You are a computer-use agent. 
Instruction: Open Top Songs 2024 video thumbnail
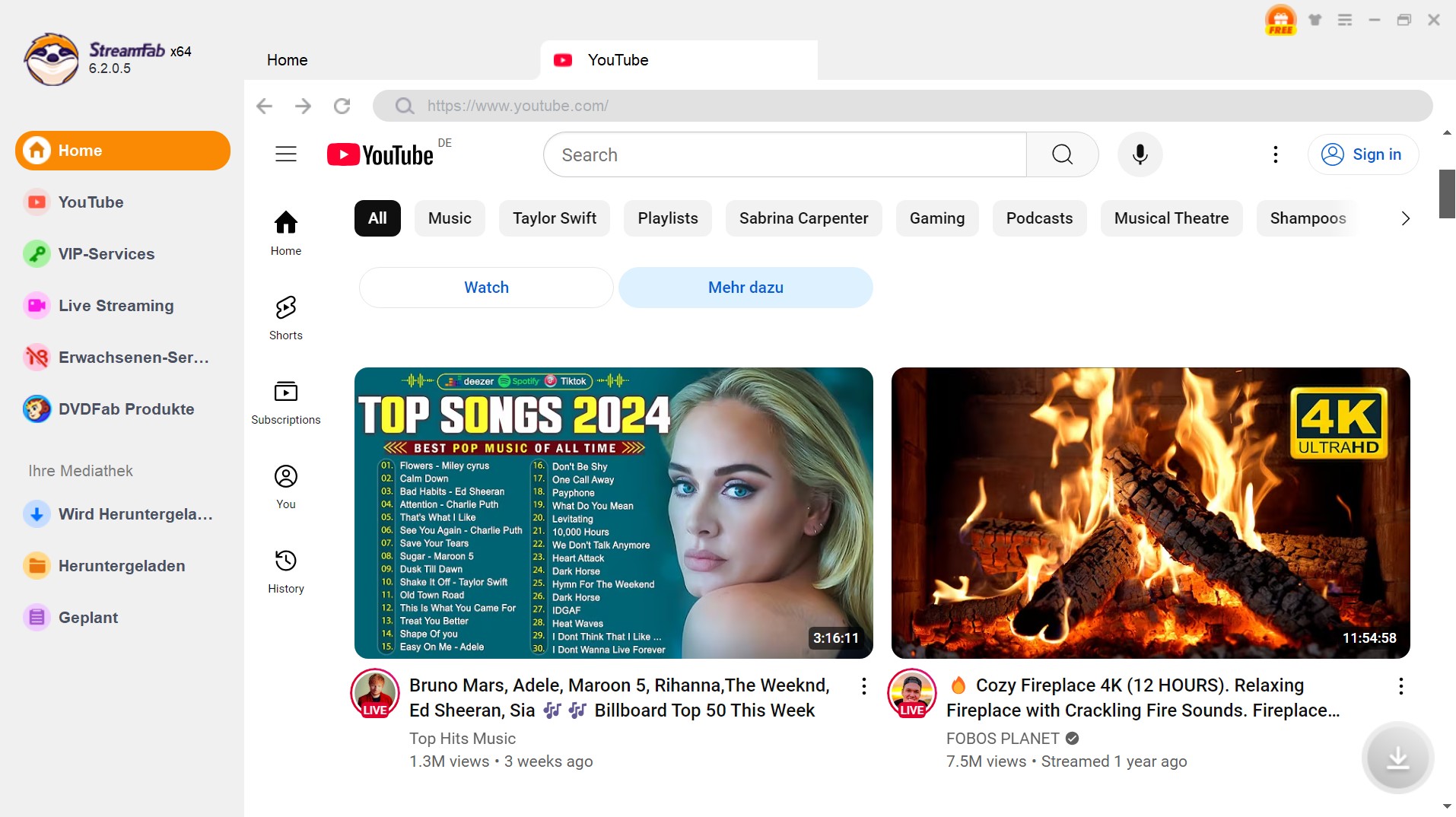point(614,513)
